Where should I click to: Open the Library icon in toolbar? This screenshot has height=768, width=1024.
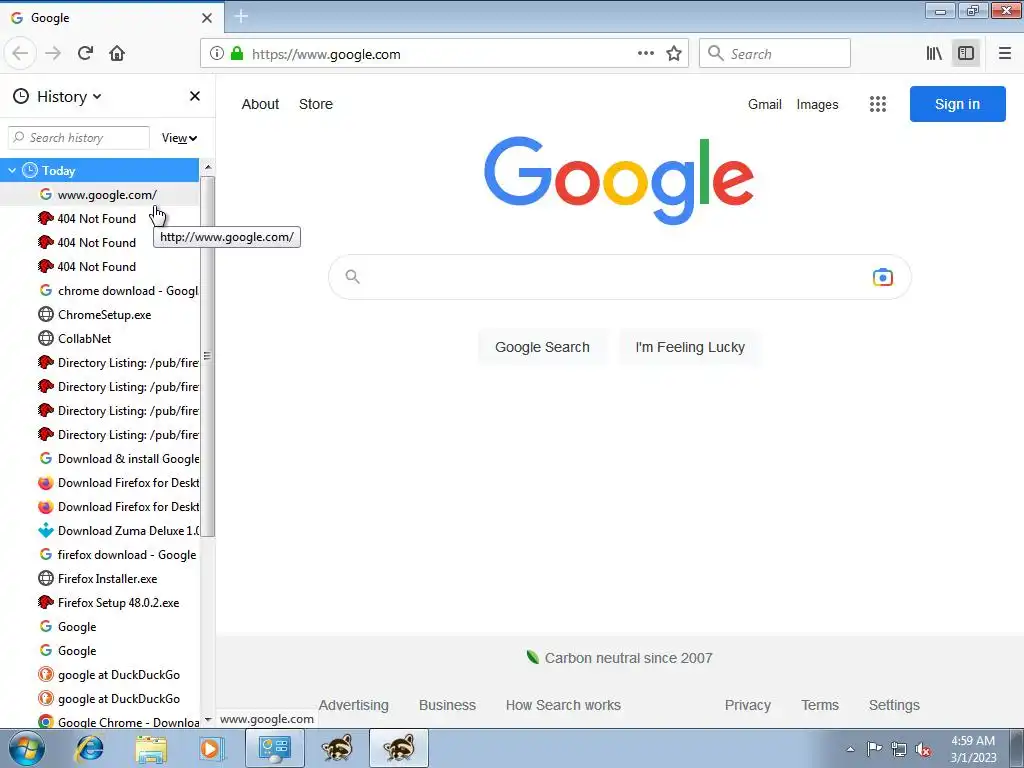click(934, 54)
